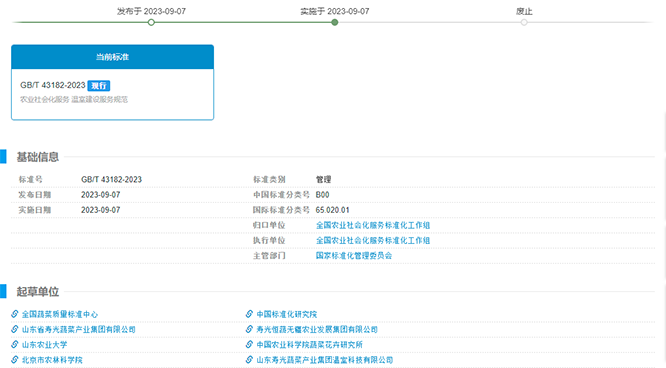
Task: Click the 废止 timeline node
Action: point(524,22)
